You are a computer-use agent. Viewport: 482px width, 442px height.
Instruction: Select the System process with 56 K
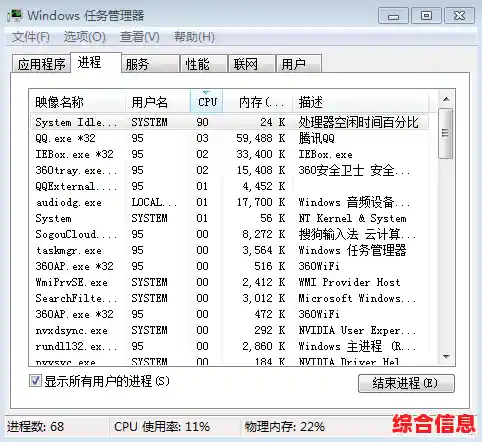tap(229, 218)
